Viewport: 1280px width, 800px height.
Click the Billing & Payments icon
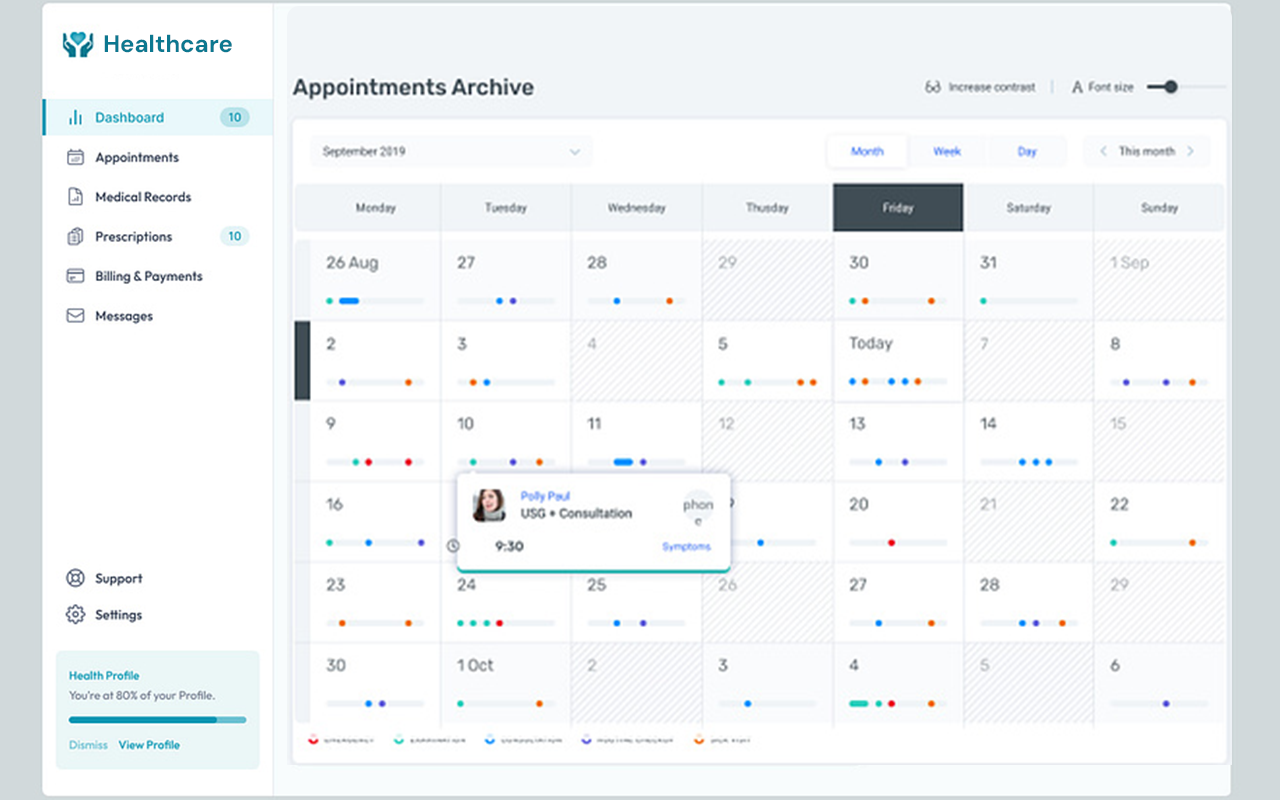click(74, 276)
